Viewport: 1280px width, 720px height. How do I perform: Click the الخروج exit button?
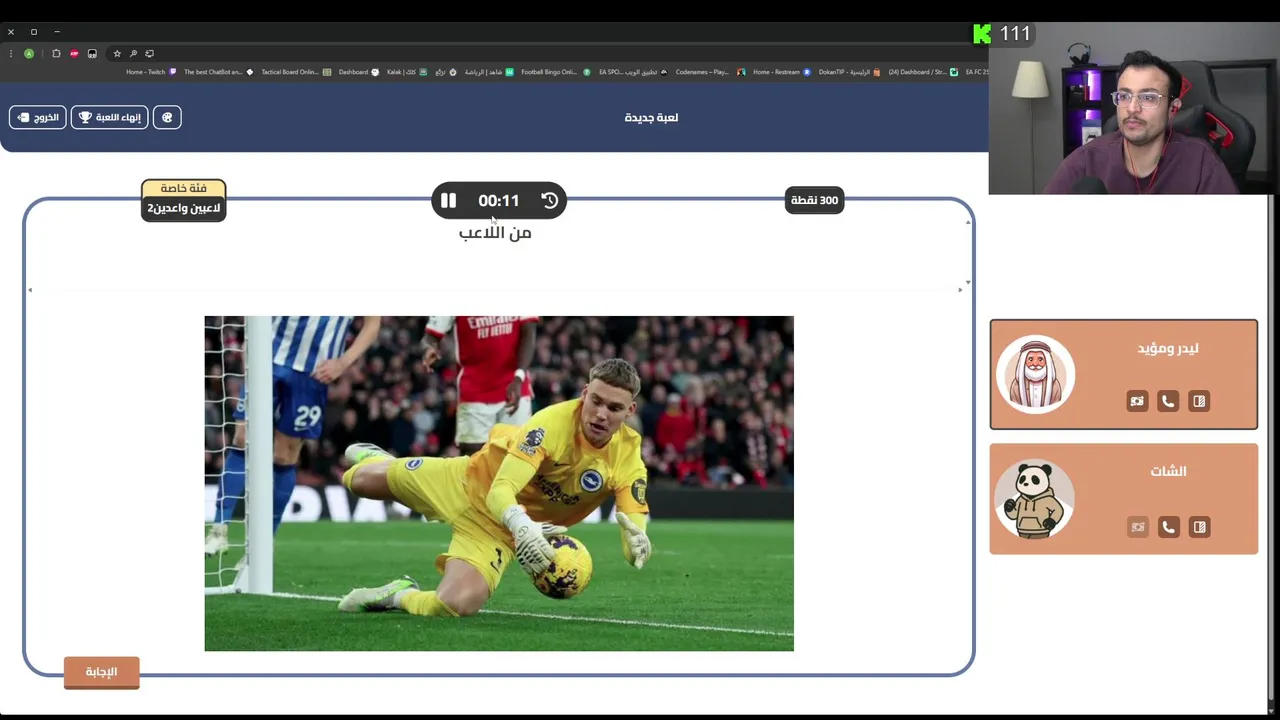click(38, 117)
